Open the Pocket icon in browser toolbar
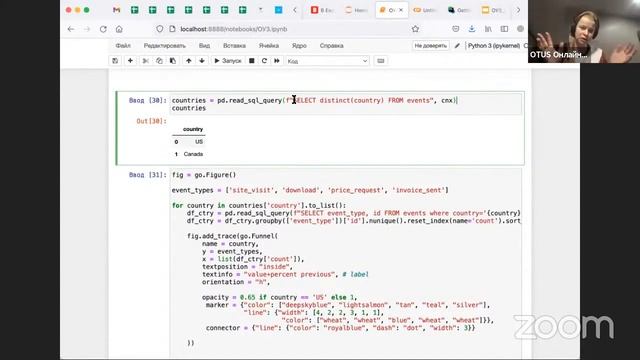The image size is (640, 360). point(456,29)
